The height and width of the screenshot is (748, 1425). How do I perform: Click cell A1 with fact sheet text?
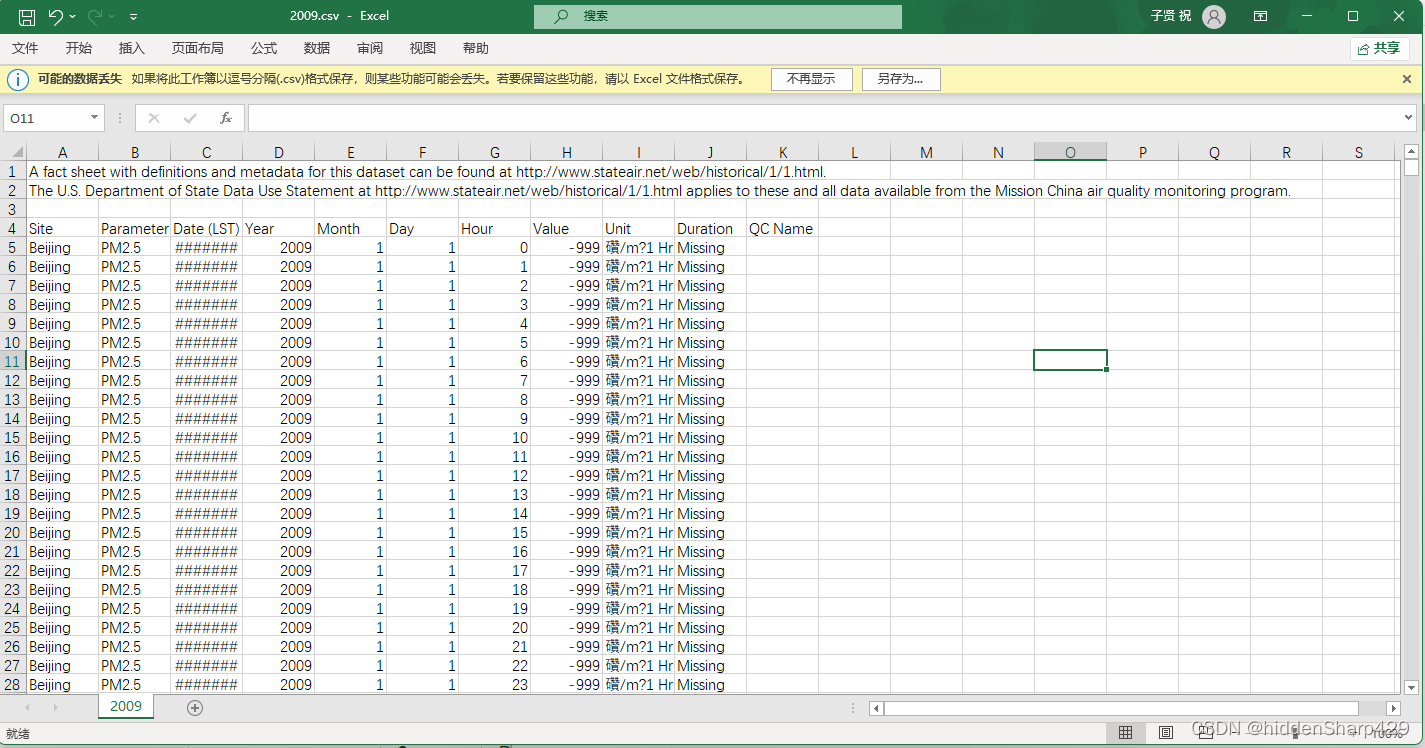coord(62,172)
